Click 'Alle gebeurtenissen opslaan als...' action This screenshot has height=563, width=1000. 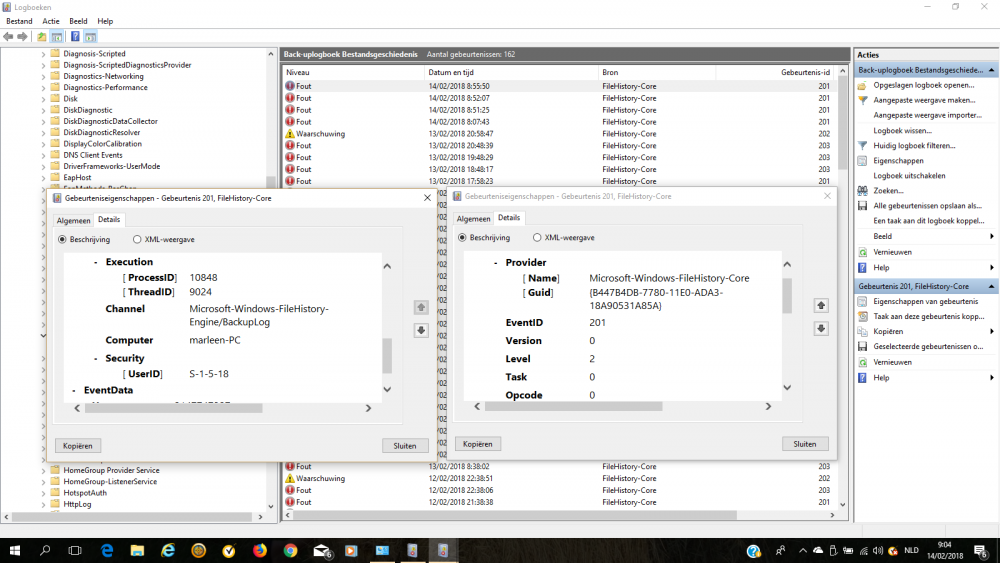click(926, 205)
